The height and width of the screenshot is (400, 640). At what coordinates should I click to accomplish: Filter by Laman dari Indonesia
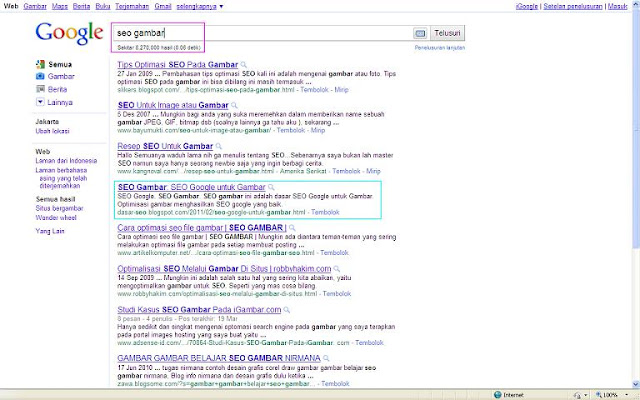point(66,161)
